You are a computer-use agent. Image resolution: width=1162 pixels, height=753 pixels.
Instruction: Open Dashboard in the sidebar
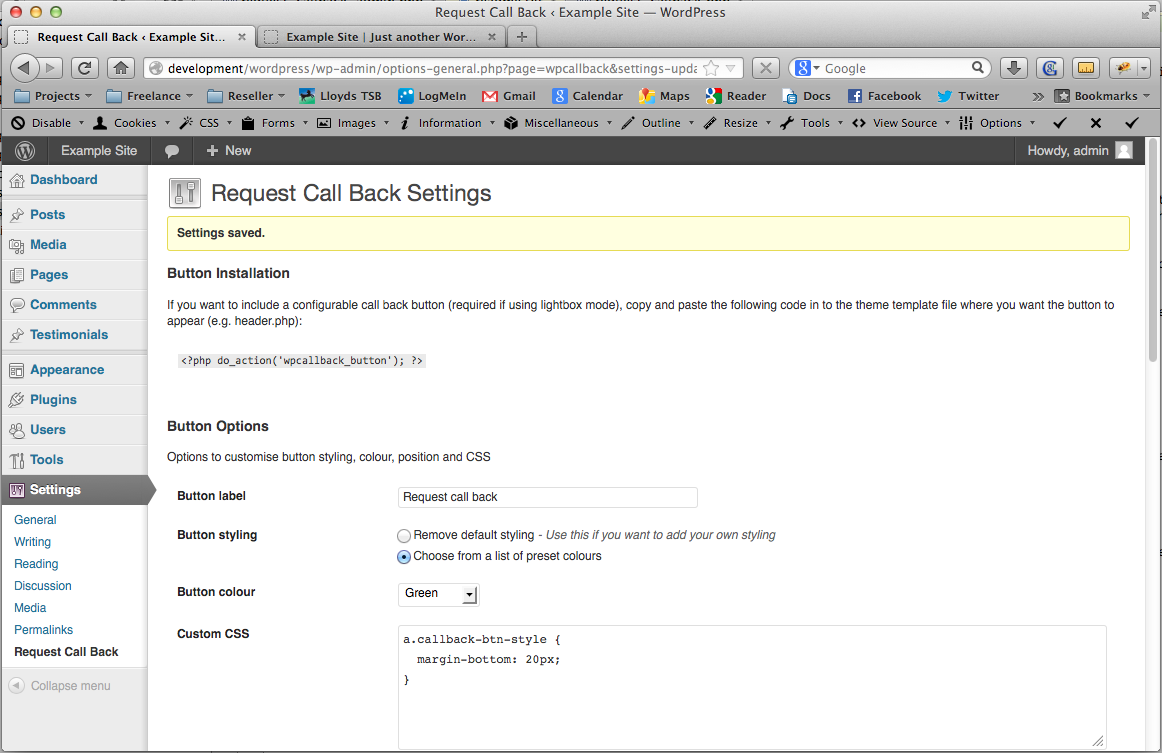[64, 179]
